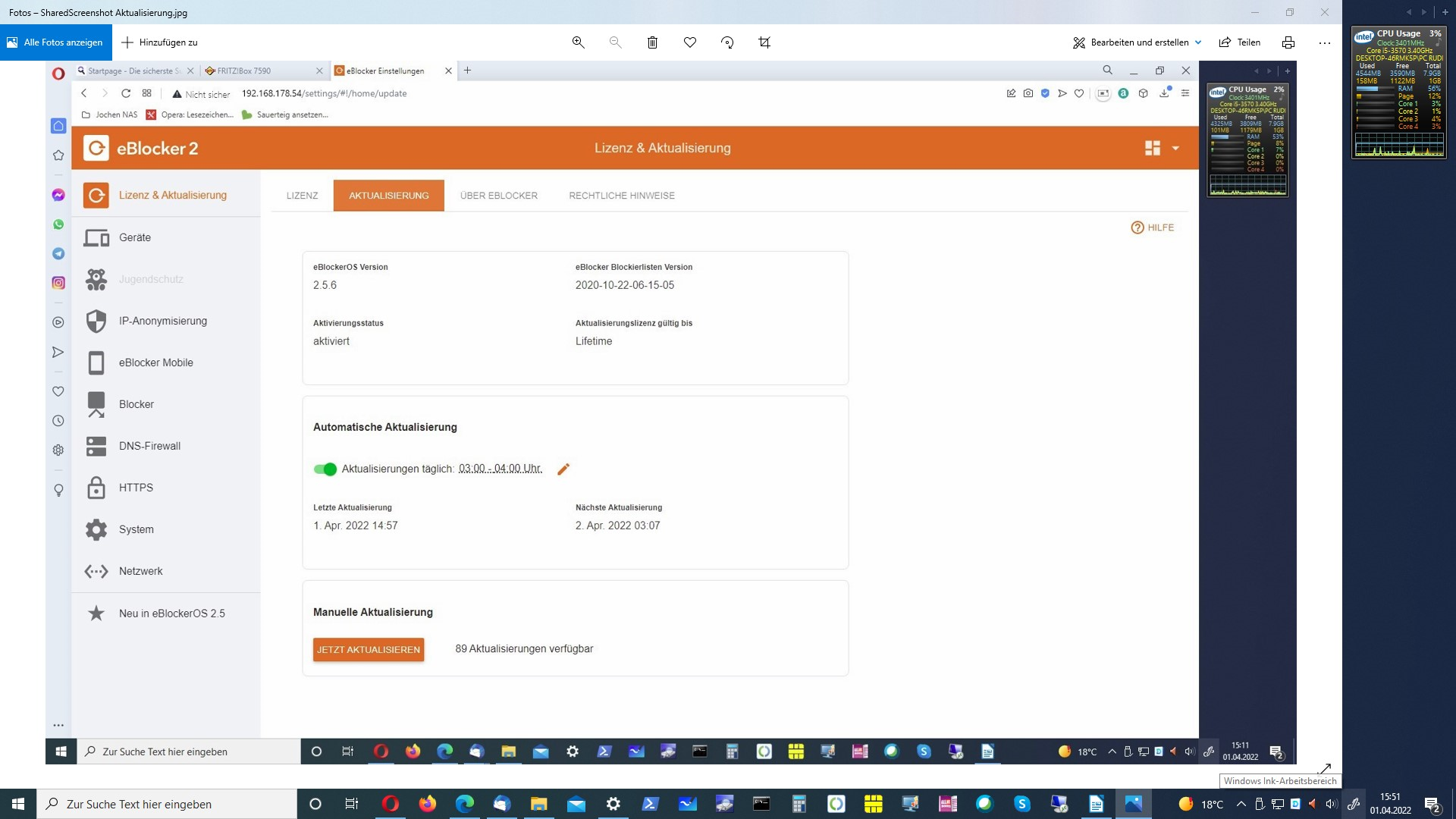The width and height of the screenshot is (1456, 819).
Task: Edit update time with the orange pencil icon
Action: [563, 469]
